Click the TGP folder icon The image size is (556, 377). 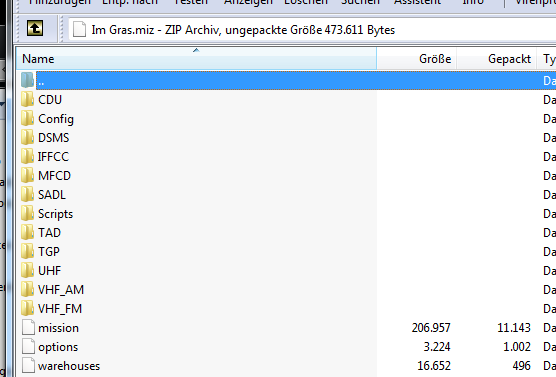tap(27, 251)
